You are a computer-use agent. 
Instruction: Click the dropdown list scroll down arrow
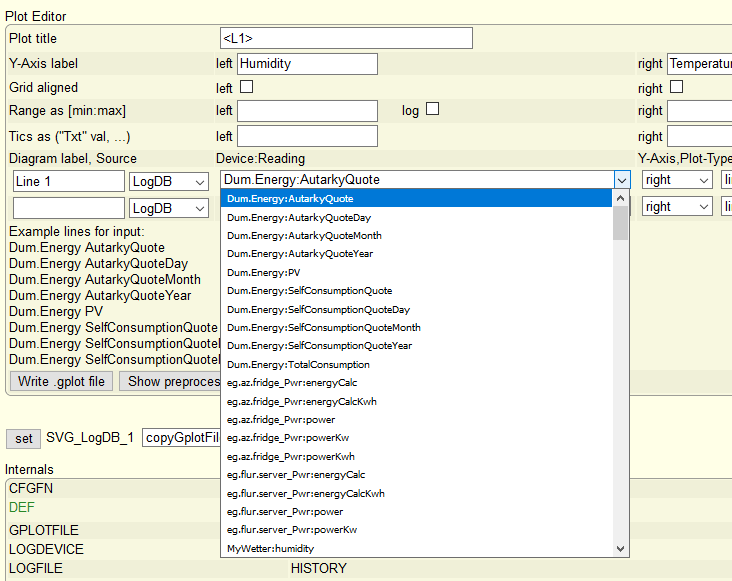(x=620, y=549)
